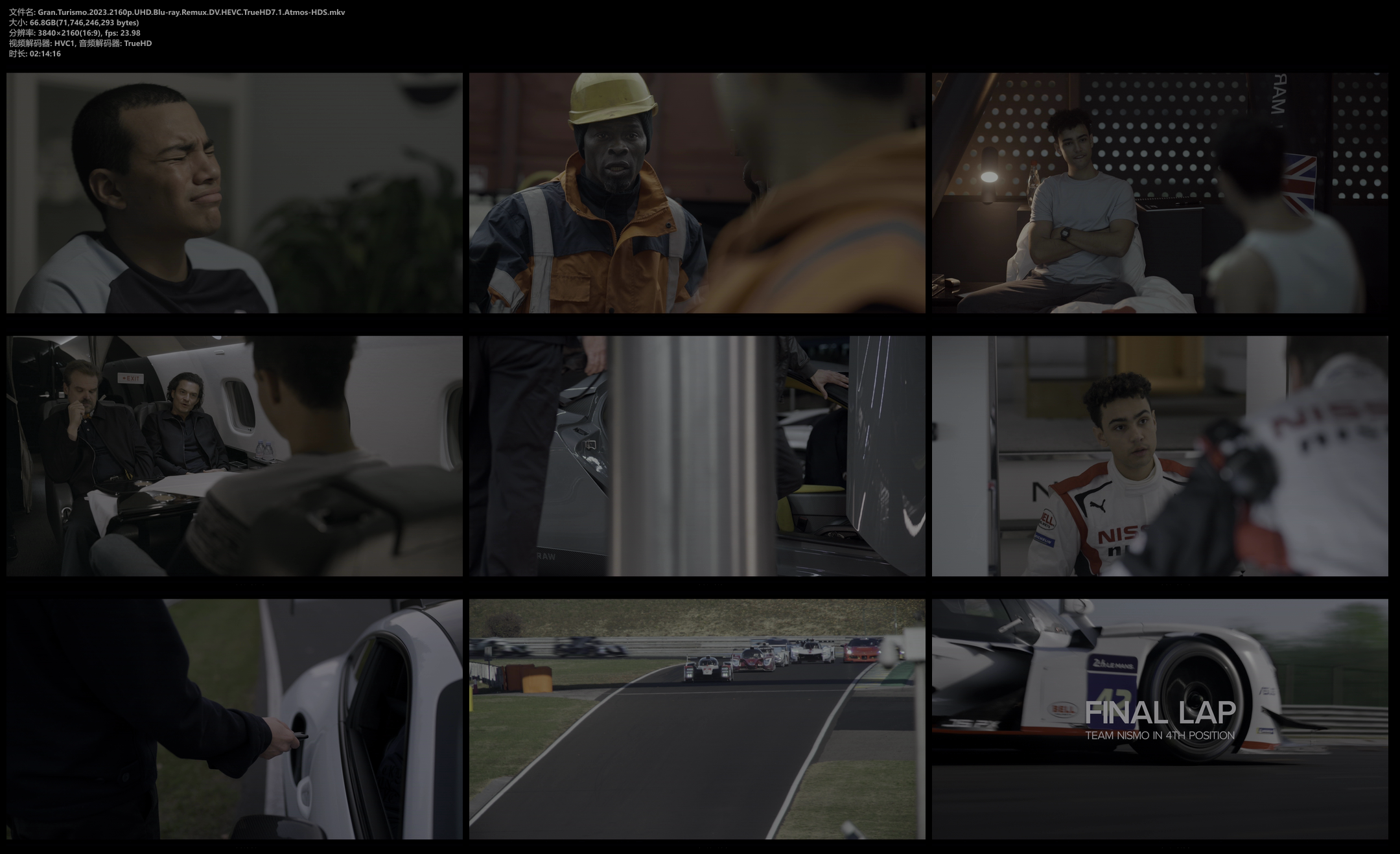Click the thumbnail of grimacing man's face
This screenshot has height=854, width=1400.
click(x=234, y=192)
